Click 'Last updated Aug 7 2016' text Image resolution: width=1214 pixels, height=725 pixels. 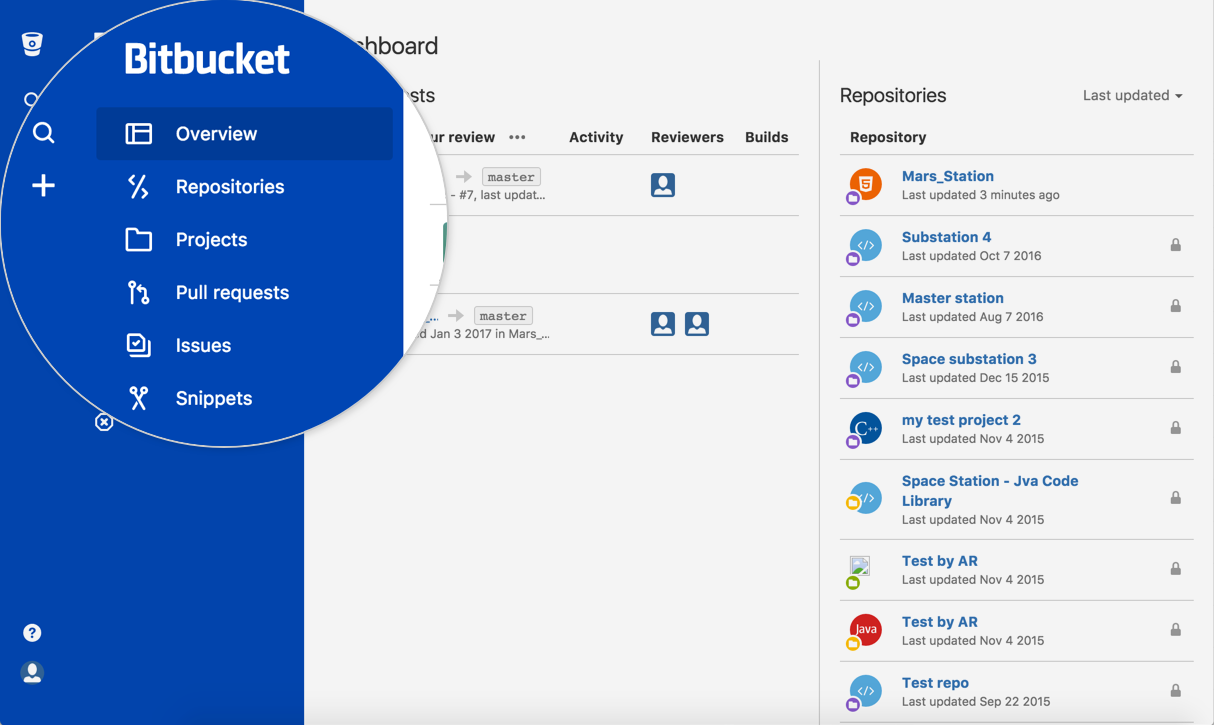[972, 317]
